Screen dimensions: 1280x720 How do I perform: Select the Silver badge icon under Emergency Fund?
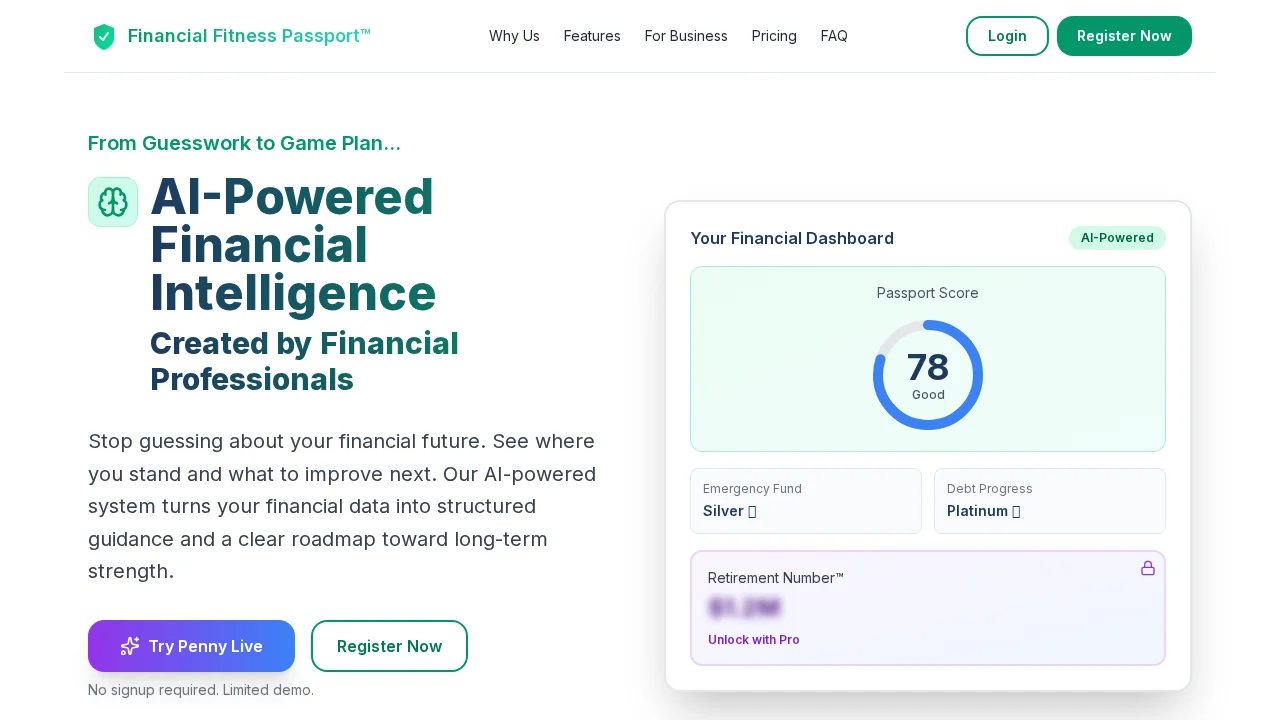click(x=752, y=511)
